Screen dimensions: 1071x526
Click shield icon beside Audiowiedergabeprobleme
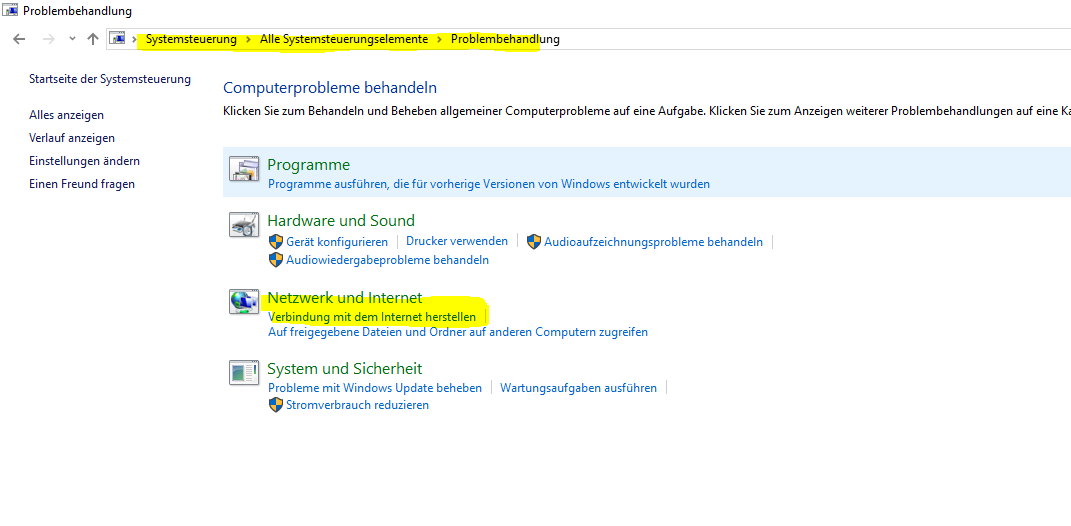point(275,260)
